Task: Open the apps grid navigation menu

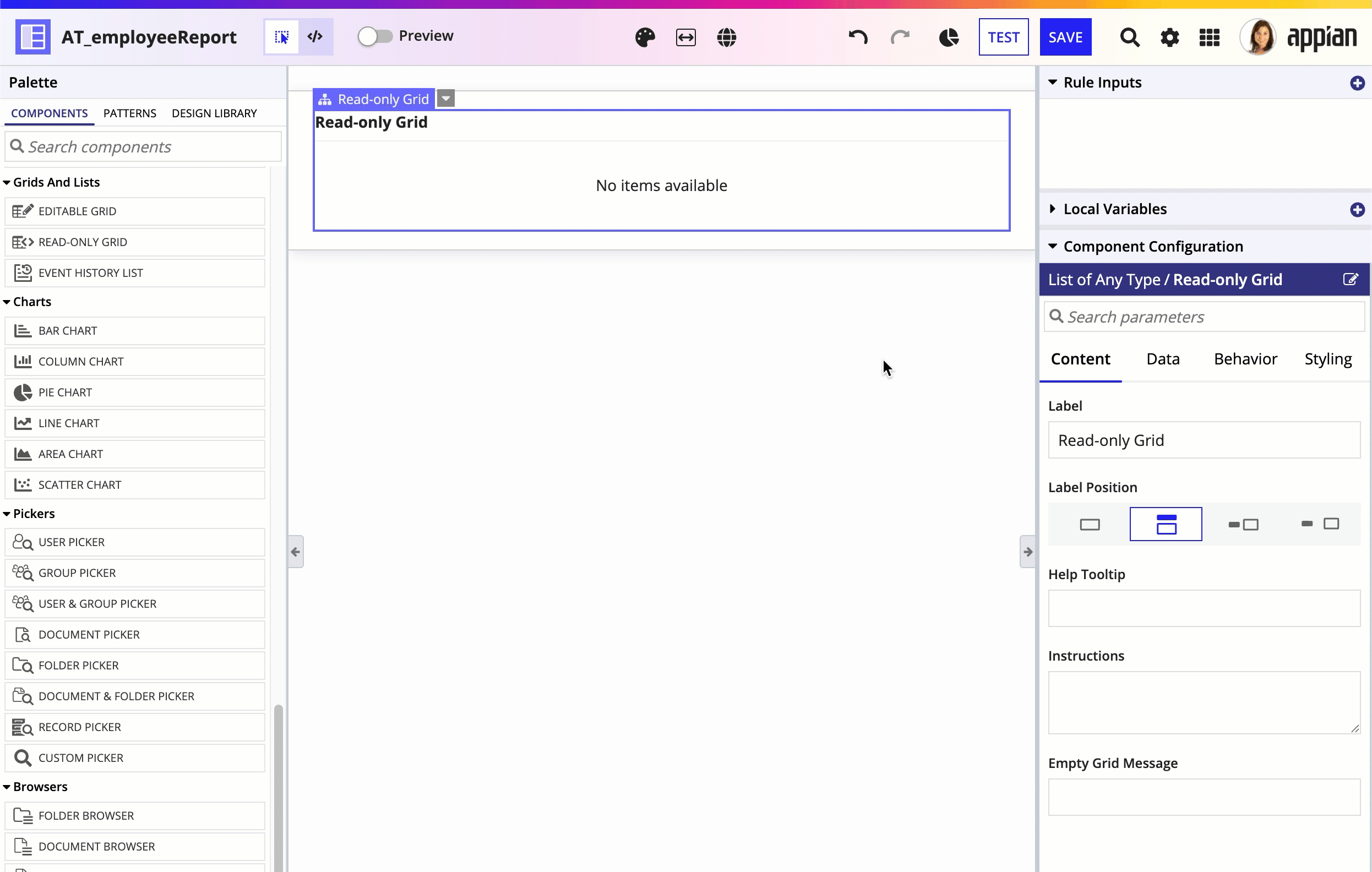Action: pos(1209,37)
